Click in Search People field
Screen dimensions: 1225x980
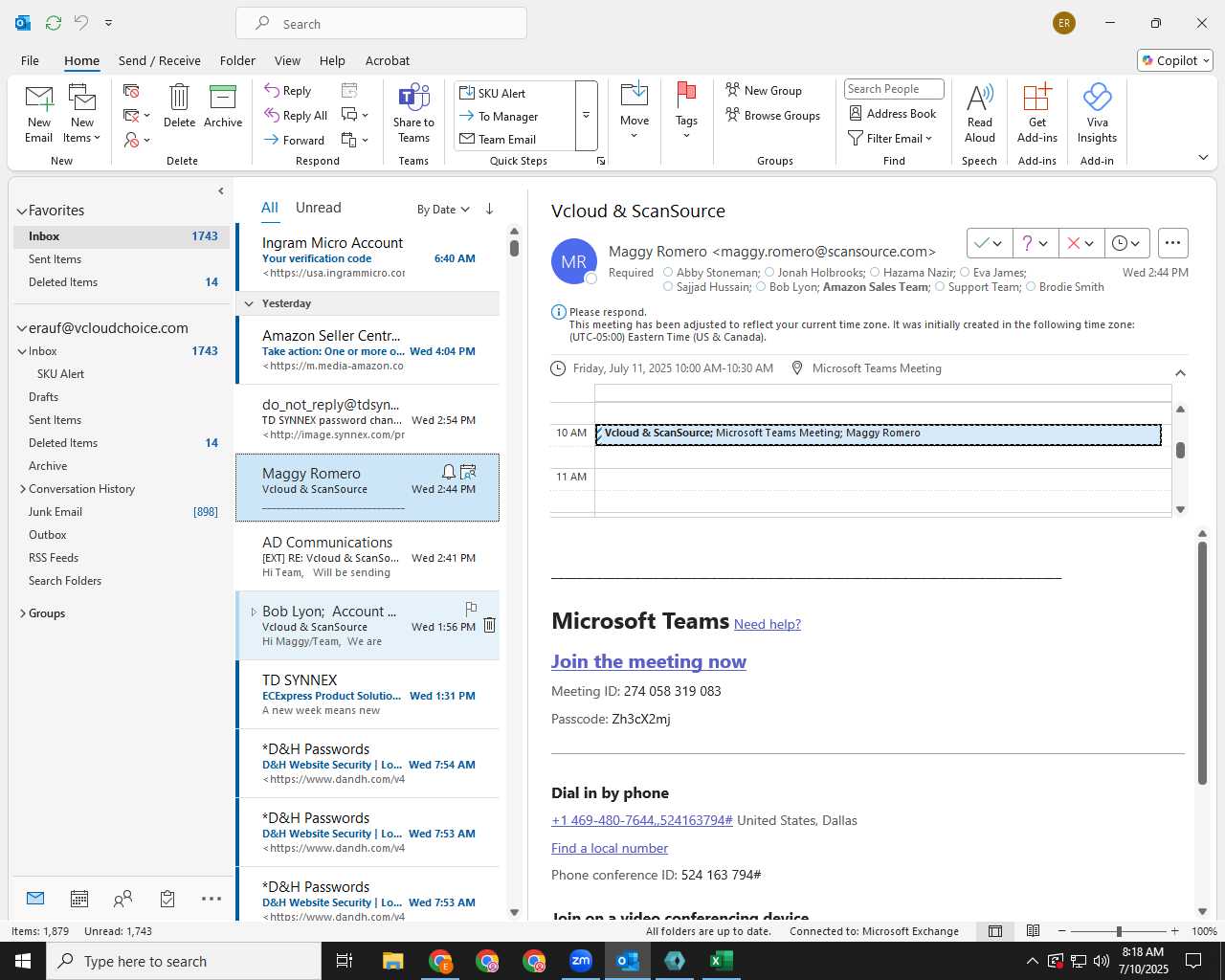[x=894, y=89]
